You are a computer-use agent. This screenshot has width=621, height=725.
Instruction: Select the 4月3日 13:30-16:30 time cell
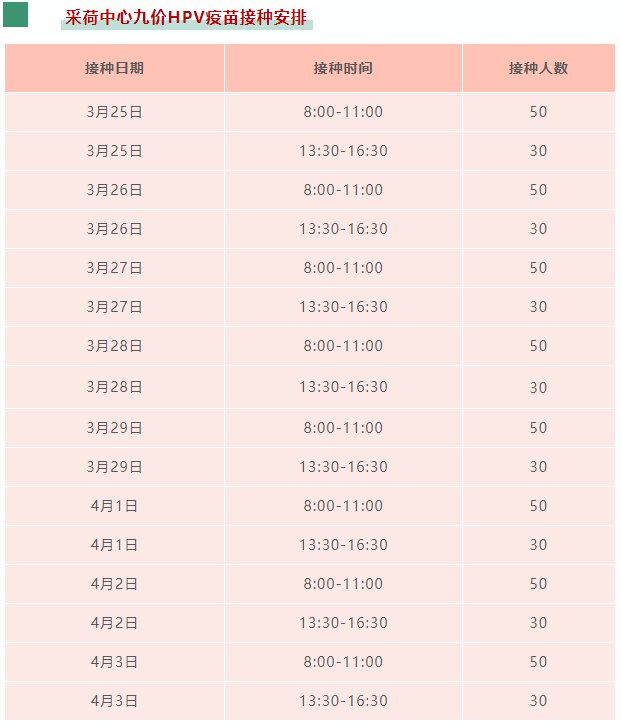tap(343, 701)
